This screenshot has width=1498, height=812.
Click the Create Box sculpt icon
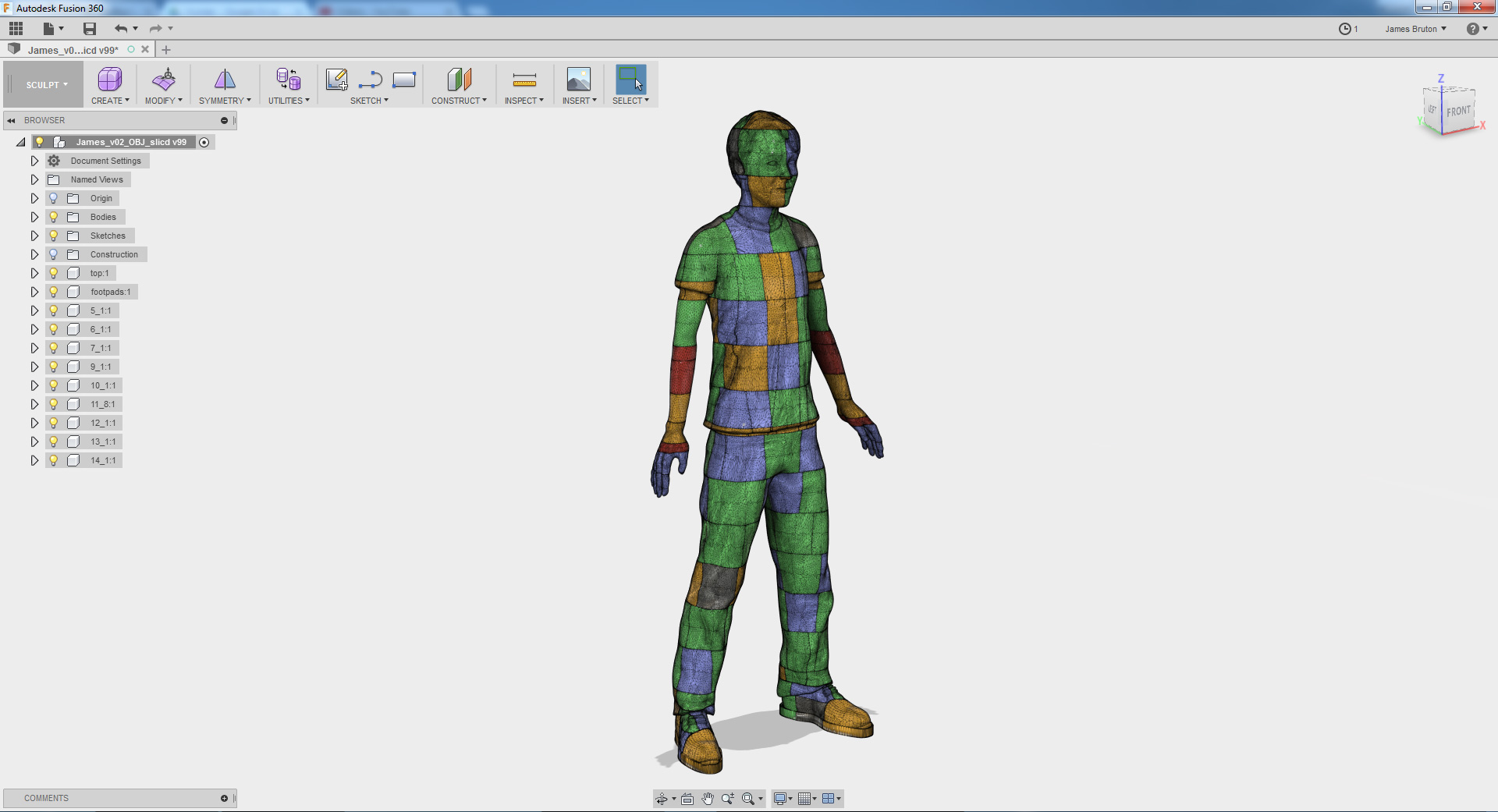pyautogui.click(x=109, y=80)
